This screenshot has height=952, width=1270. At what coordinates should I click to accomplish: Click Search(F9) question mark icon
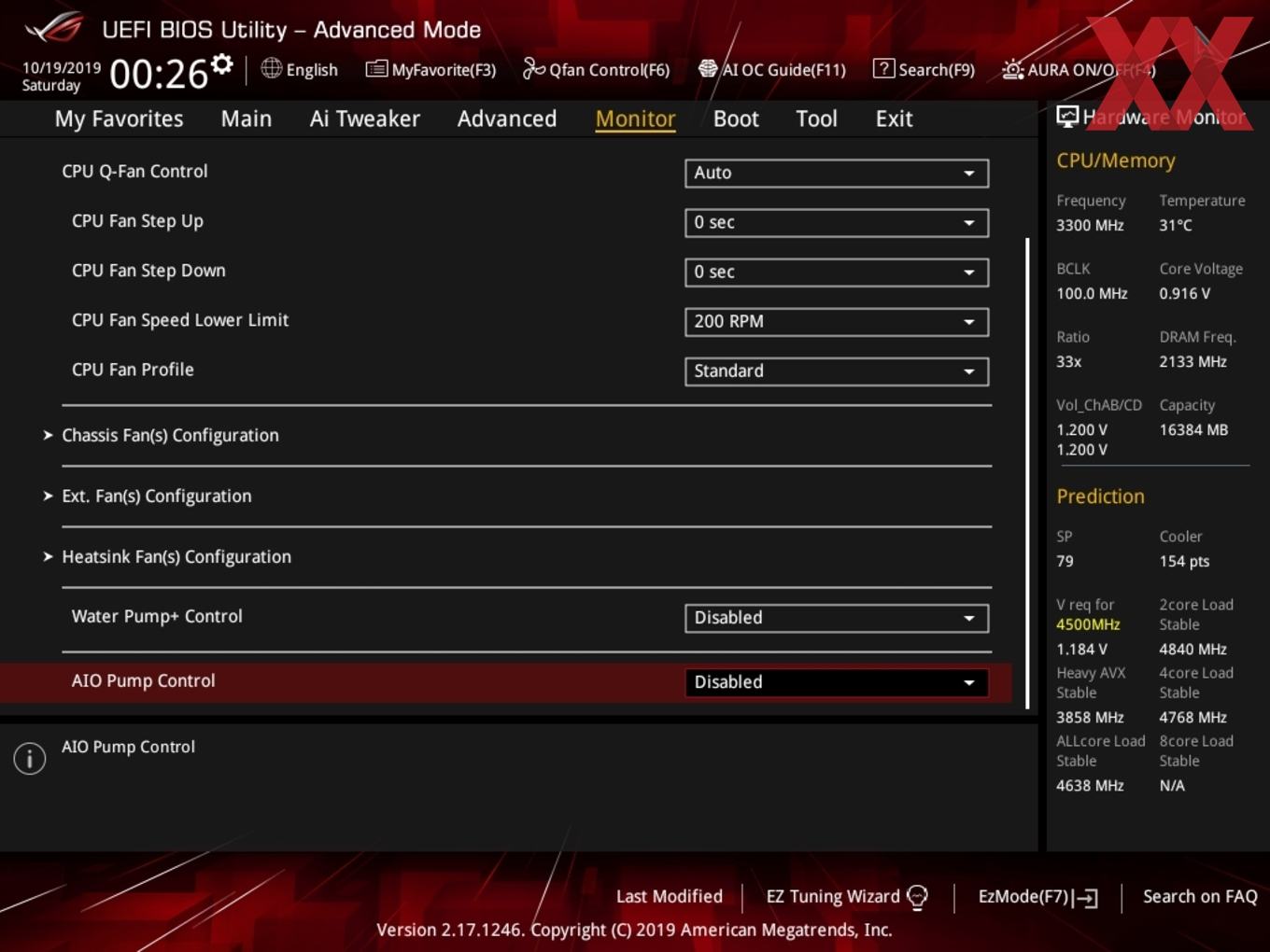click(883, 68)
